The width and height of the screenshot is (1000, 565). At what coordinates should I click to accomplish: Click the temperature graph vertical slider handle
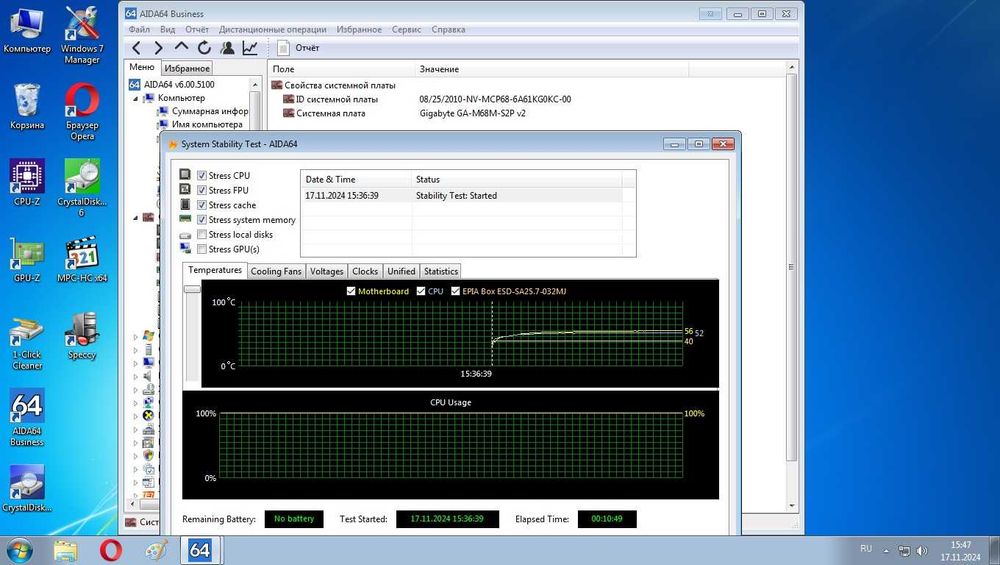(x=192, y=289)
